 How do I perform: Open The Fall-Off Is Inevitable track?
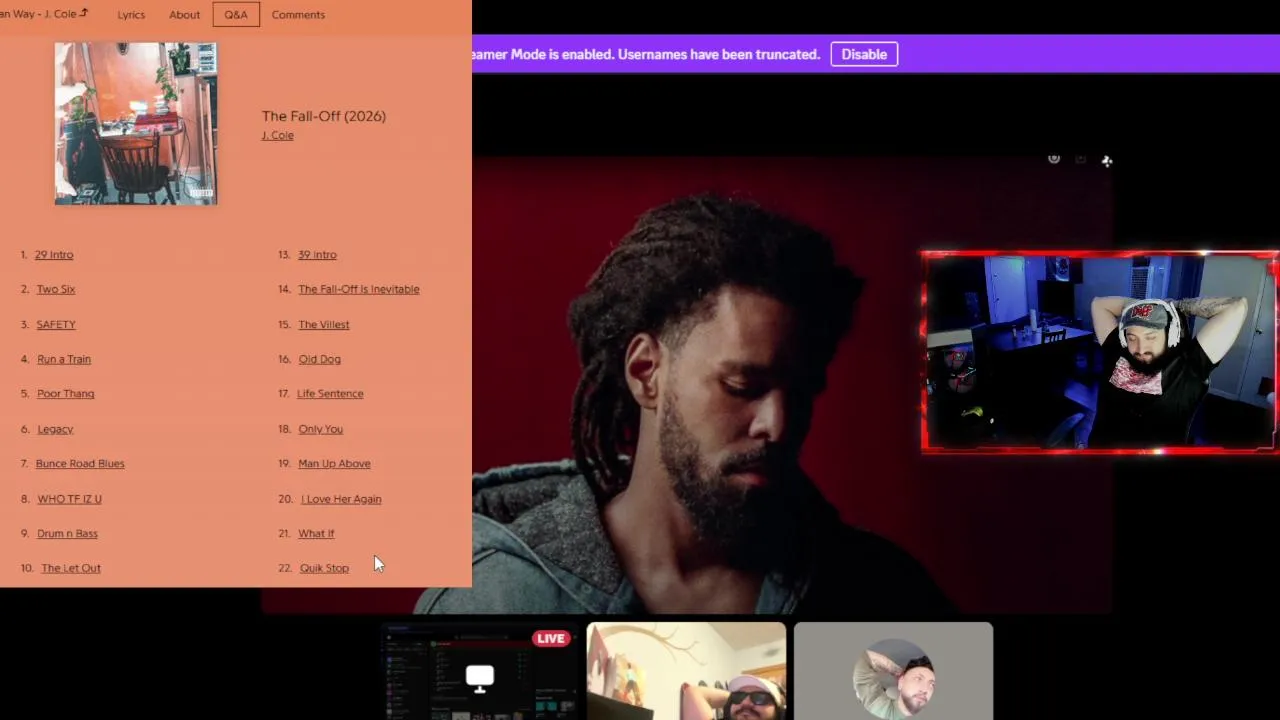359,289
